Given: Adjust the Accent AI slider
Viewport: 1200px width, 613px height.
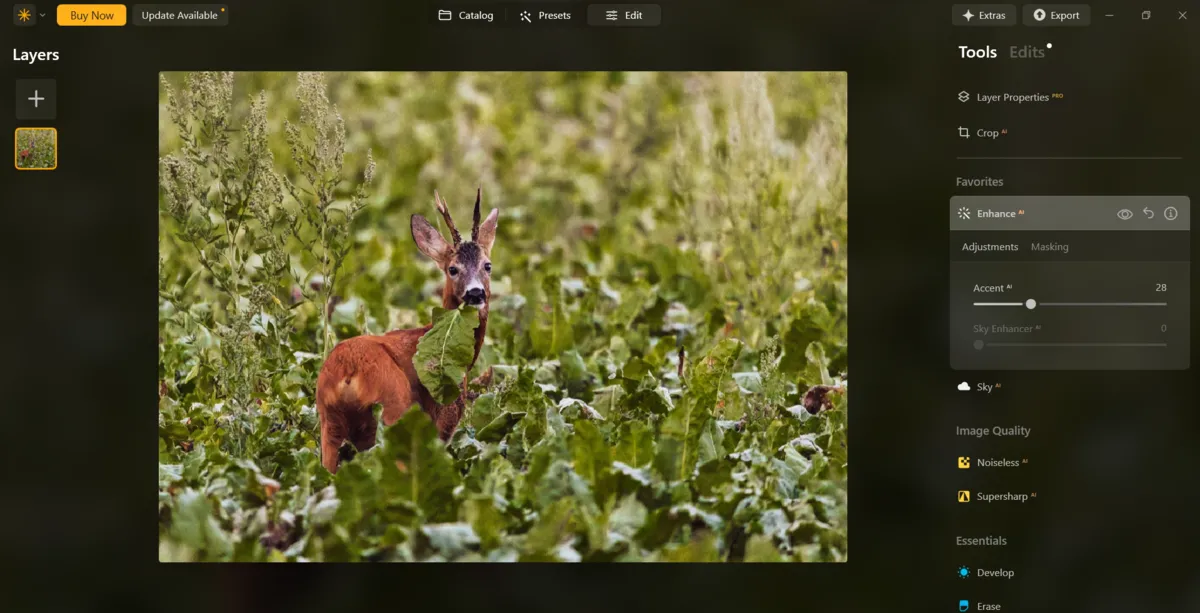Looking at the screenshot, I should (1031, 303).
